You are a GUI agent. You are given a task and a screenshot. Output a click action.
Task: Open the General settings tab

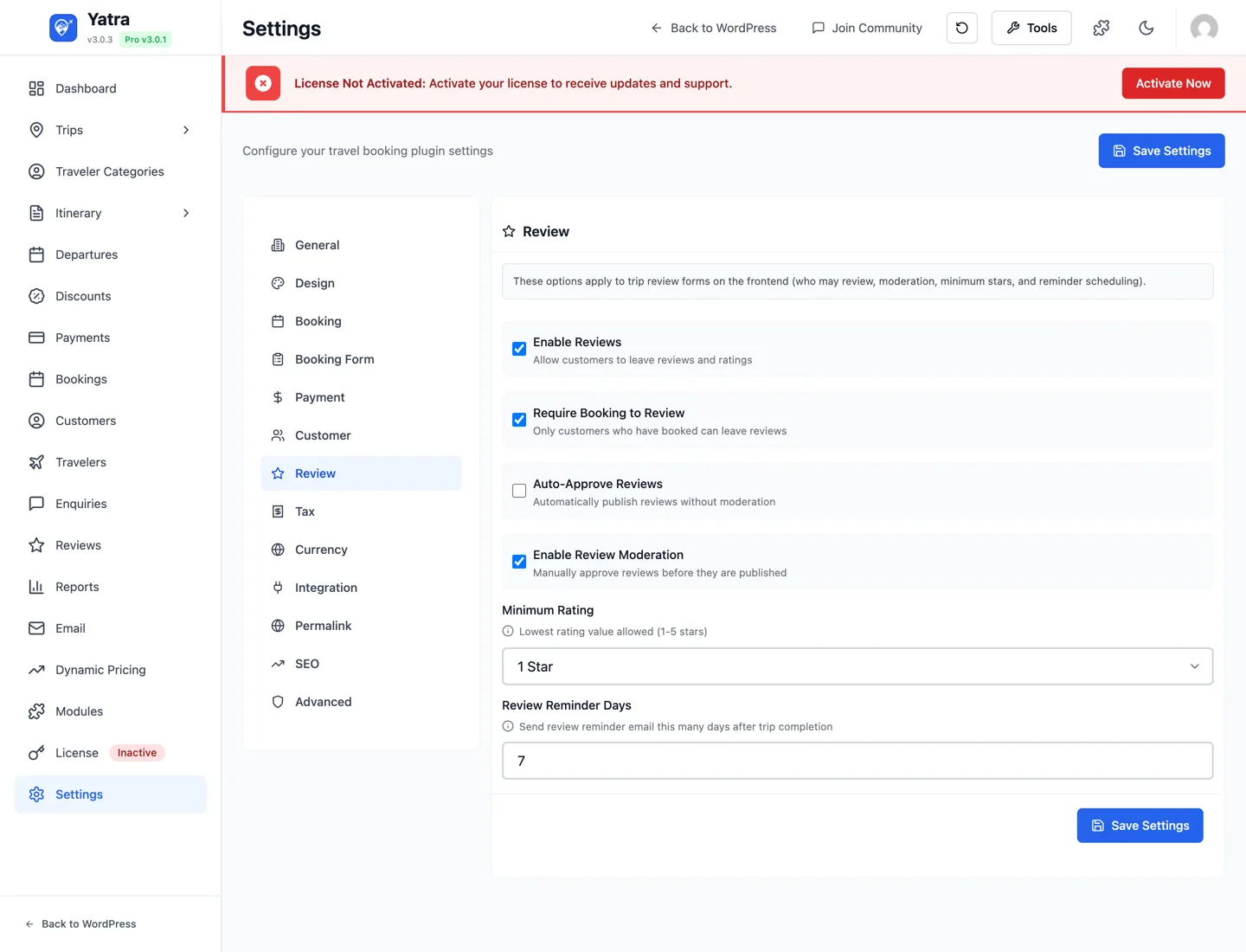(x=361, y=245)
